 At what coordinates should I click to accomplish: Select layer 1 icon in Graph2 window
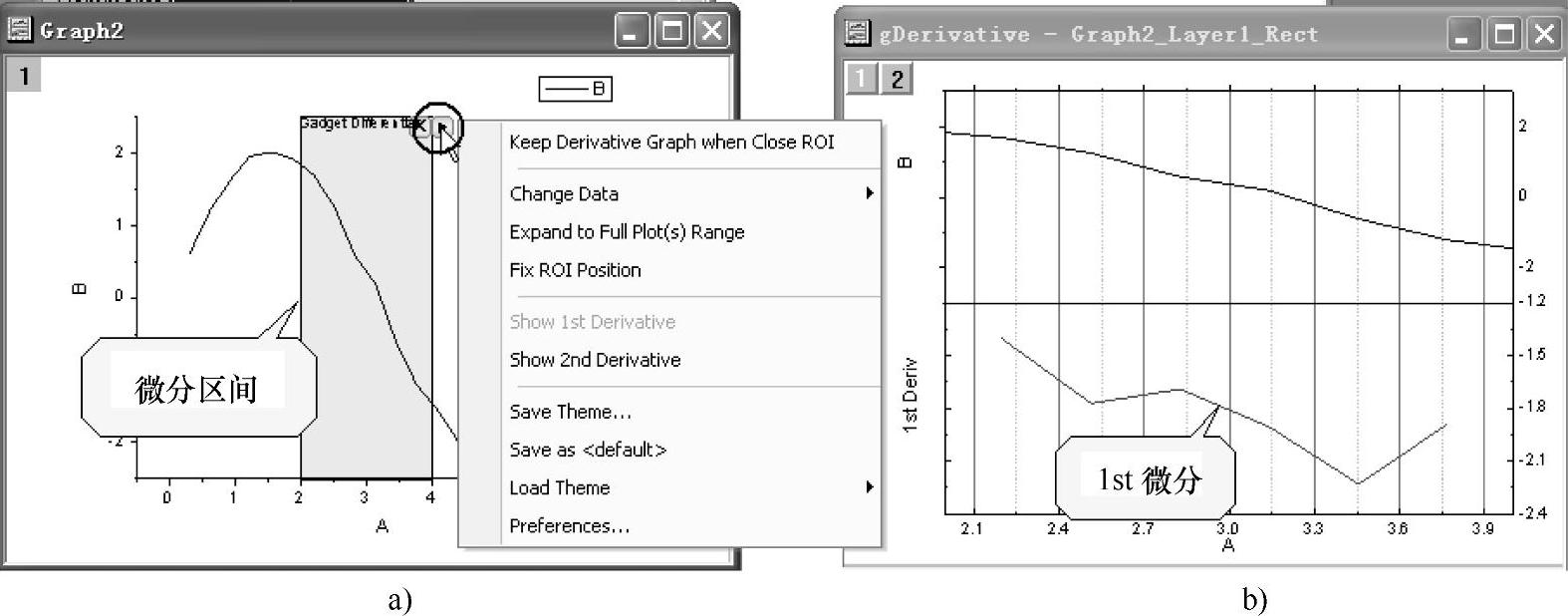(x=24, y=75)
